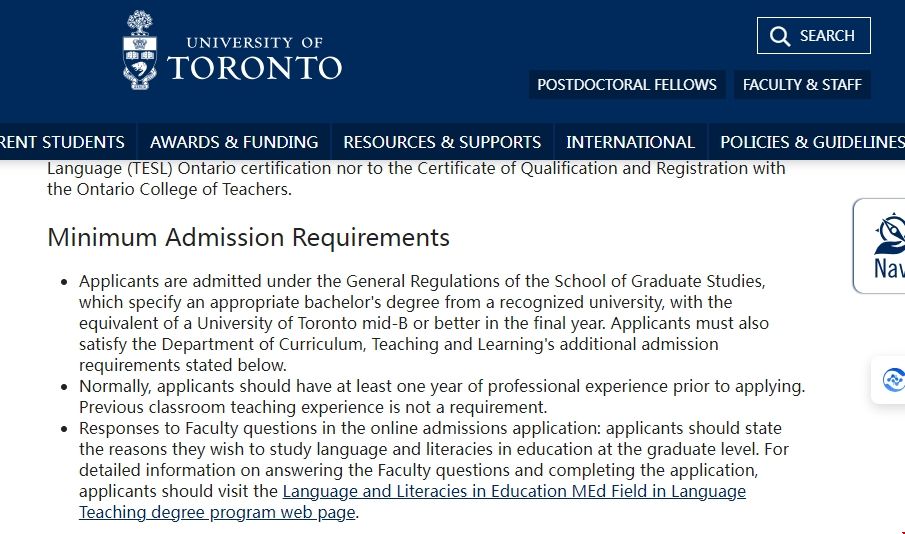Screen dimensions: 905x534
Task: Open Language and Literacies MEd program link
Action: pos(514,491)
